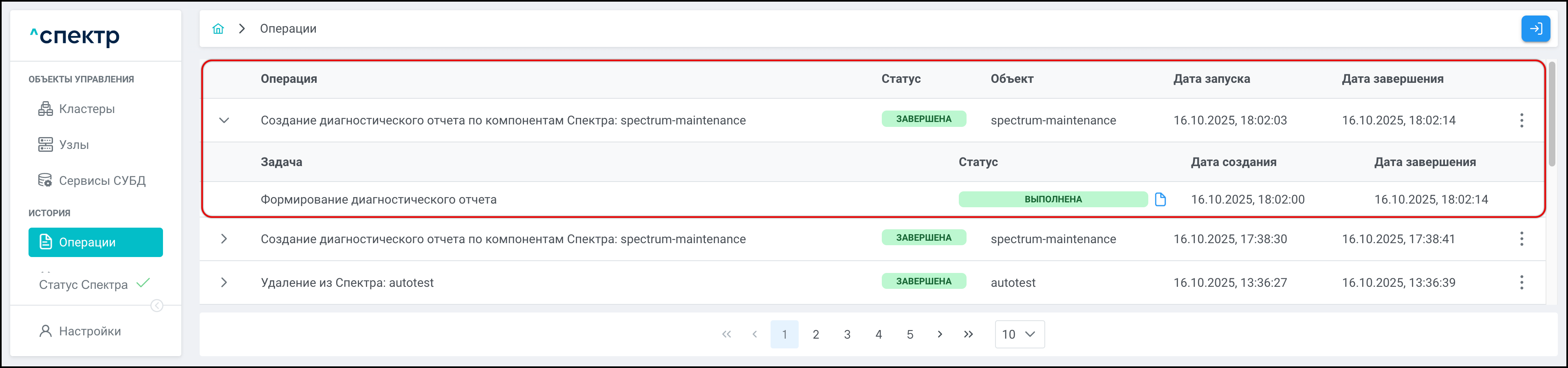Screen dimensions: 1568x368
Task: Collapse the expanded 18:02:03 diagnostic report operation
Action: click(224, 121)
